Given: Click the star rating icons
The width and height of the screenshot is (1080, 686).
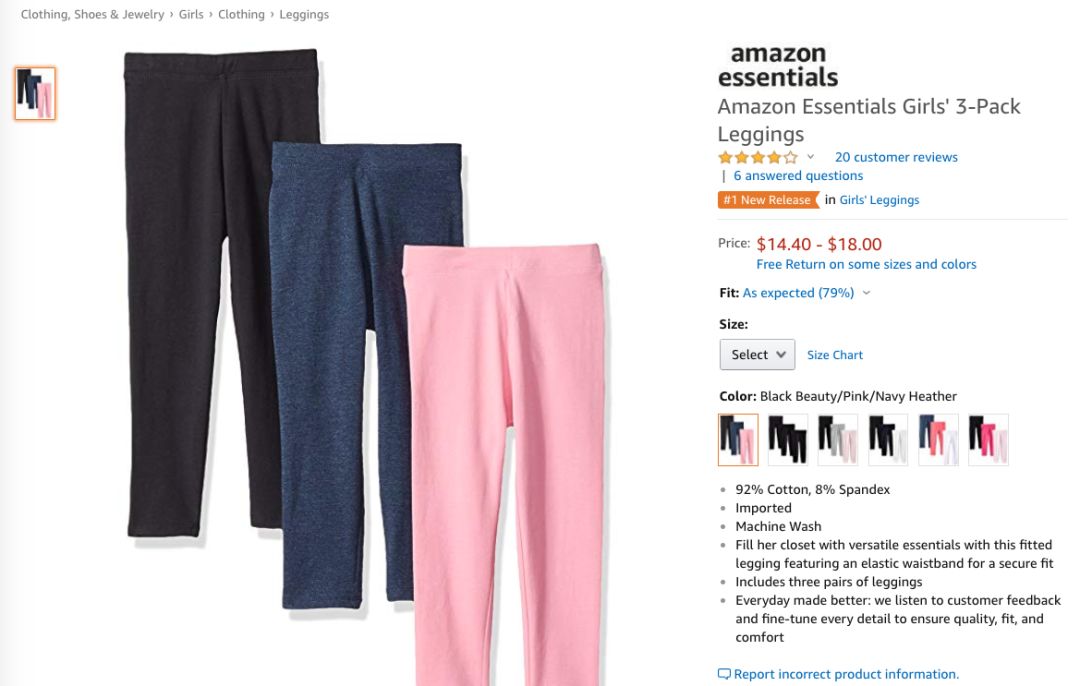Looking at the screenshot, I should click(758, 157).
